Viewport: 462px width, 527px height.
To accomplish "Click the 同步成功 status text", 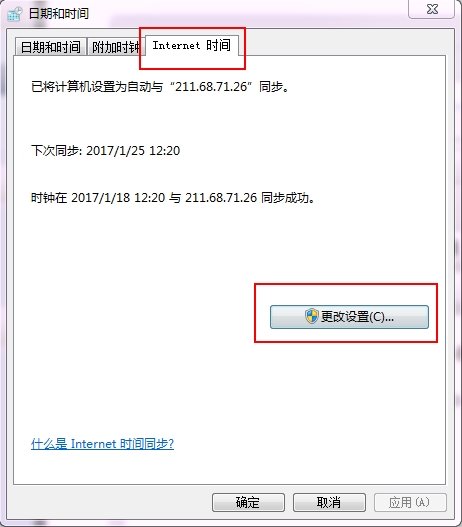I will pyautogui.click(x=285, y=198).
